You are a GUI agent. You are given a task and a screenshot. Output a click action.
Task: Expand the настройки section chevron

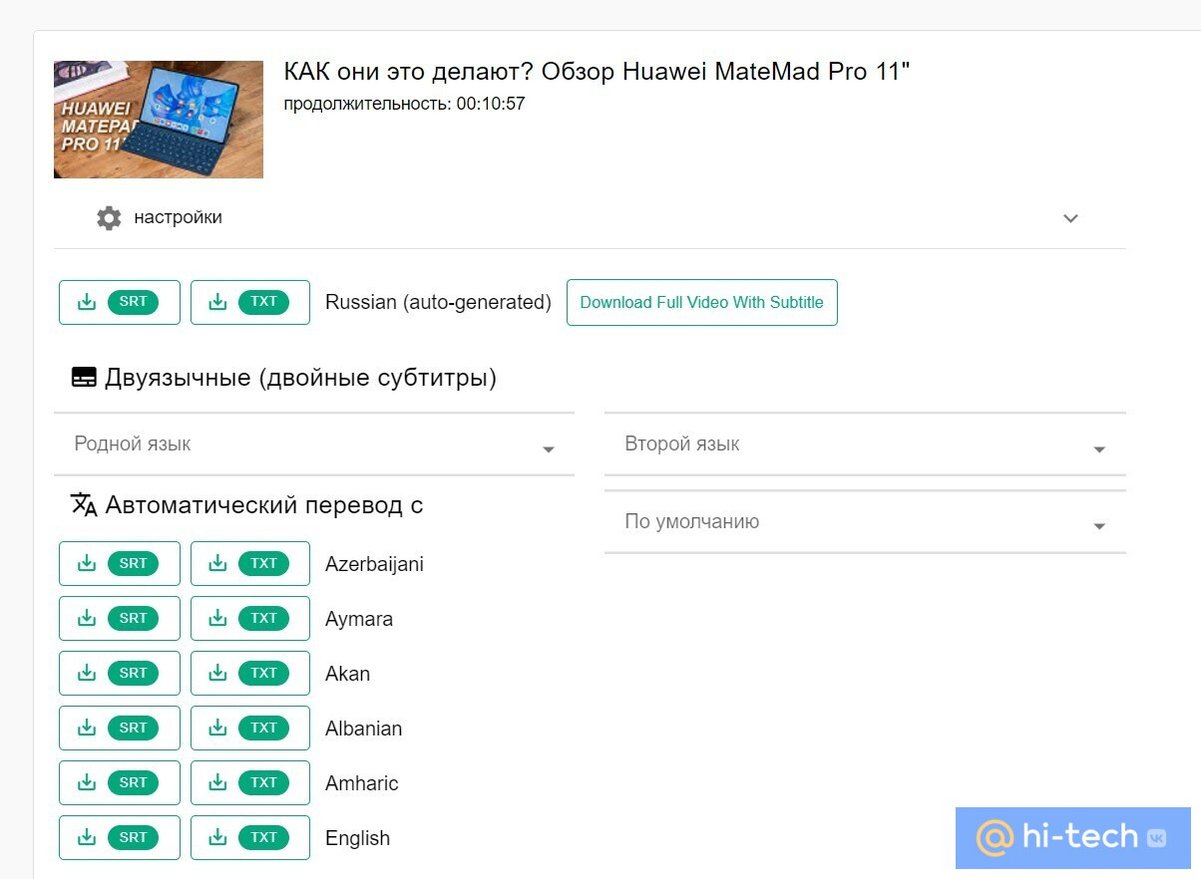point(1070,218)
